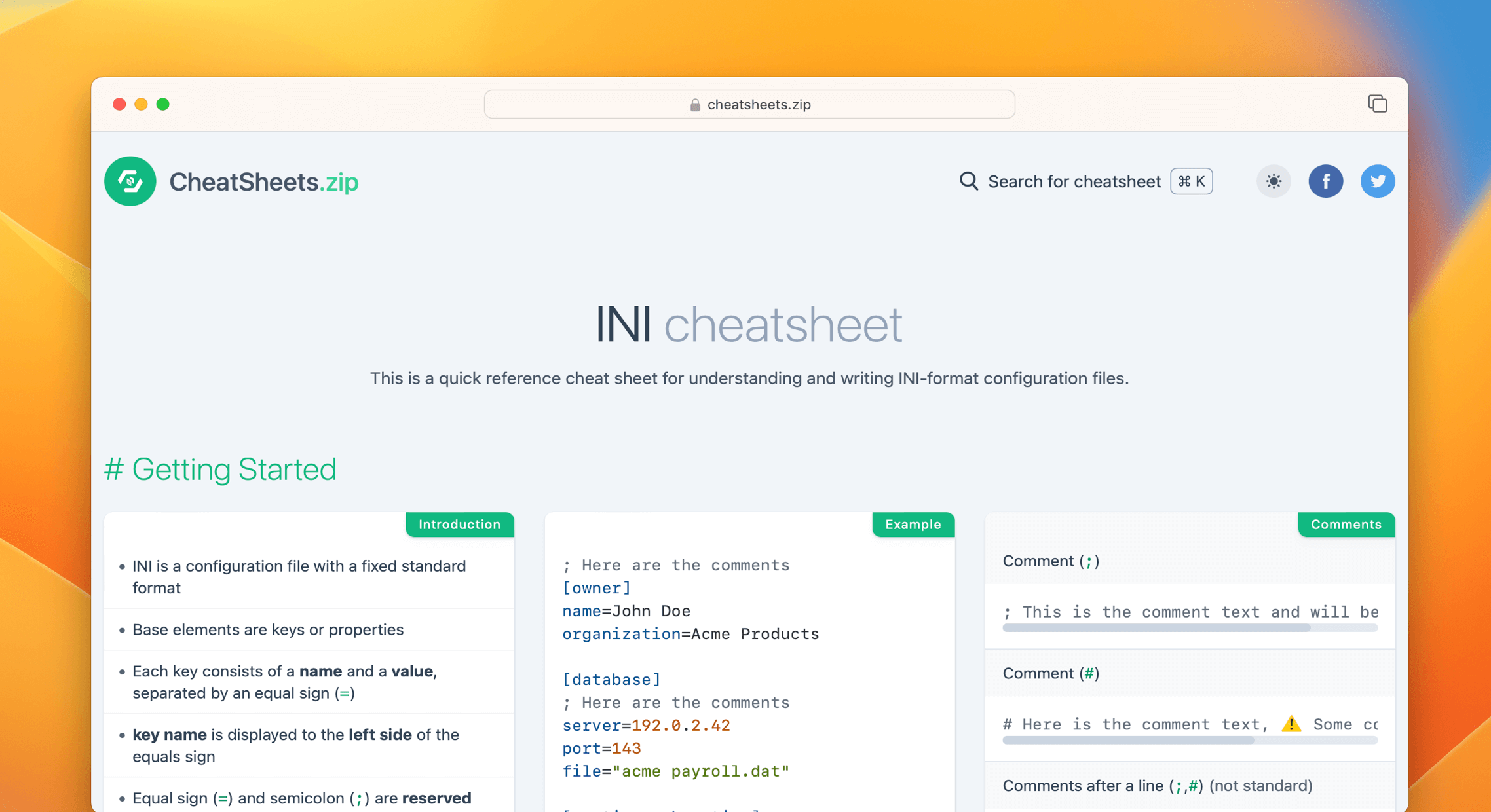The width and height of the screenshot is (1491, 812).
Task: Click the warning triangle in the Comments card
Action: pos(1291,724)
